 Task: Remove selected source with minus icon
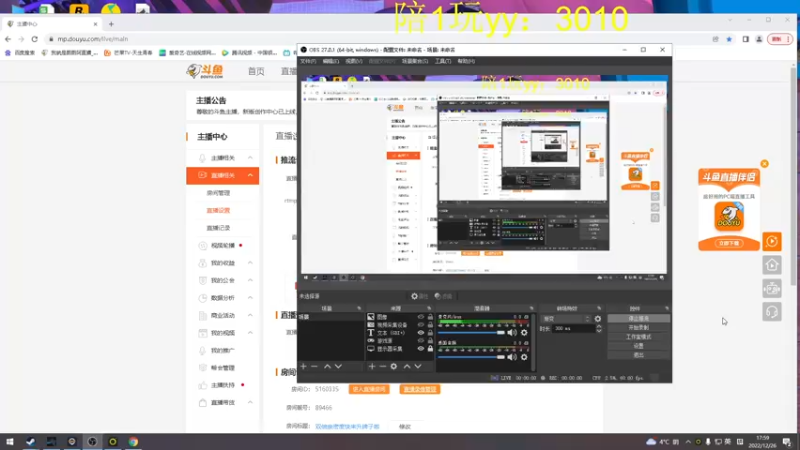click(382, 366)
